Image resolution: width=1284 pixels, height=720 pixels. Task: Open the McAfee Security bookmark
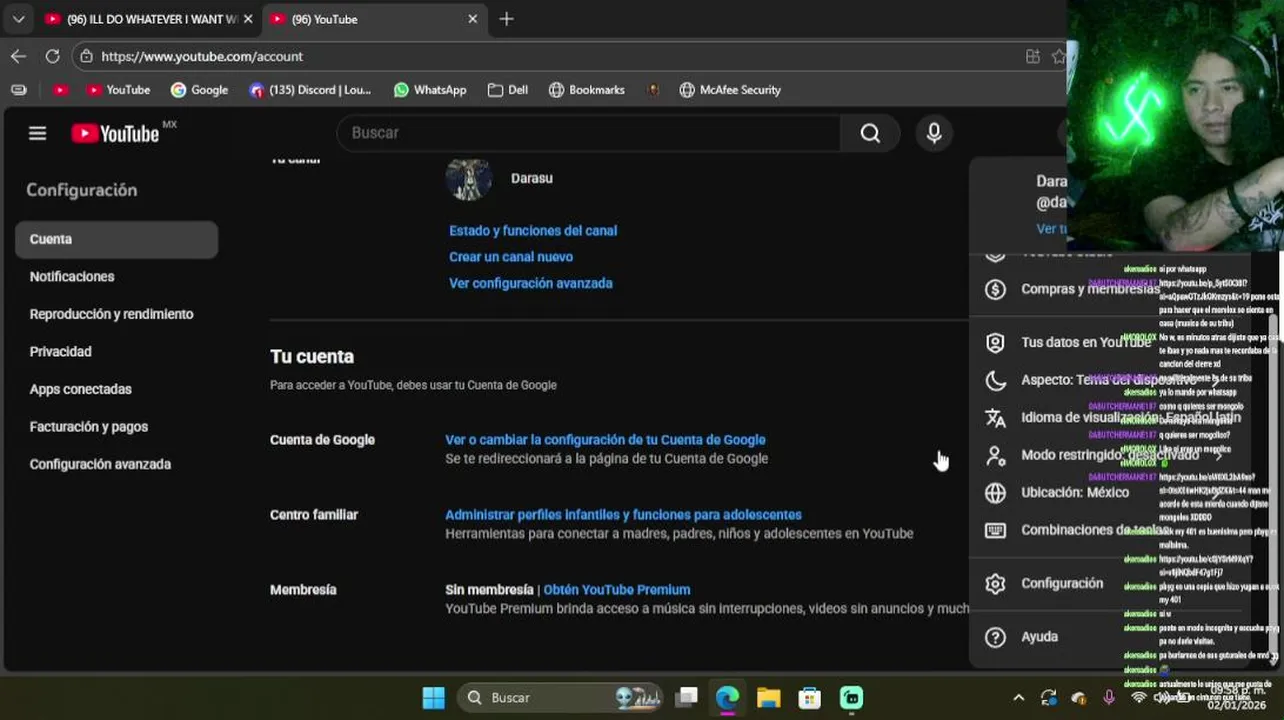coord(730,90)
